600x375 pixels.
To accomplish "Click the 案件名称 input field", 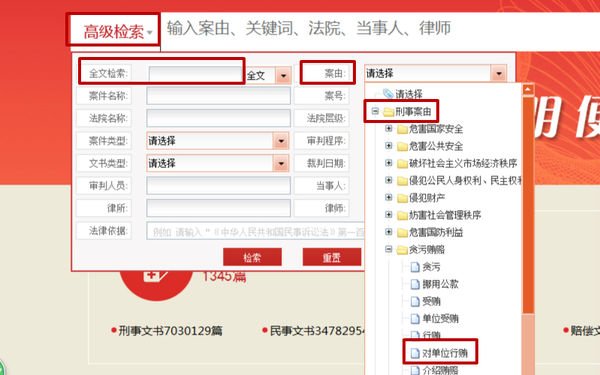I will pyautogui.click(x=218, y=95).
